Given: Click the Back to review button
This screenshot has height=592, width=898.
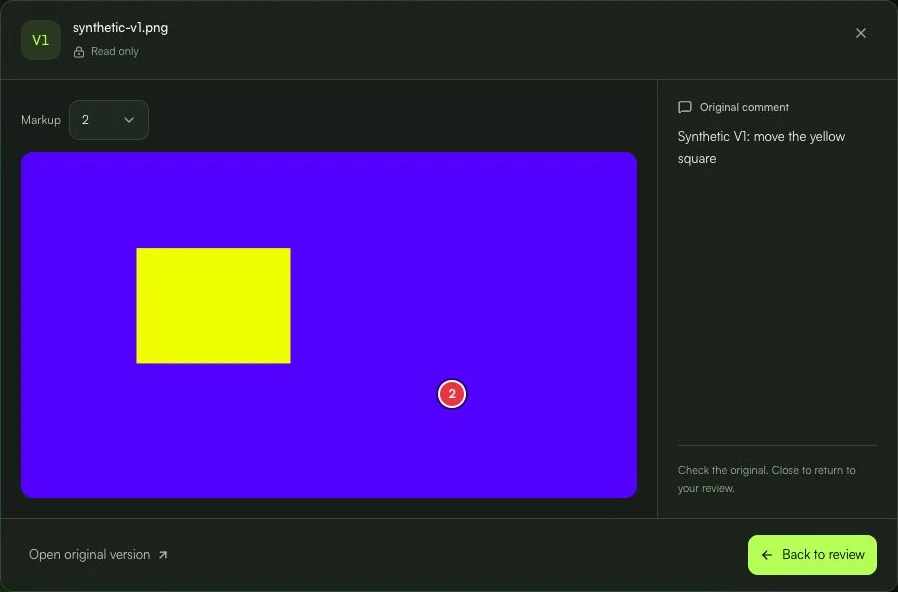Looking at the screenshot, I should click(x=812, y=554).
